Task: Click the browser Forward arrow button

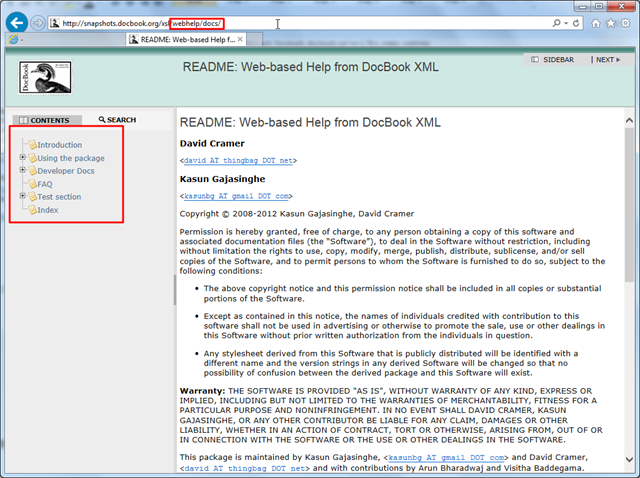Action: click(x=38, y=23)
